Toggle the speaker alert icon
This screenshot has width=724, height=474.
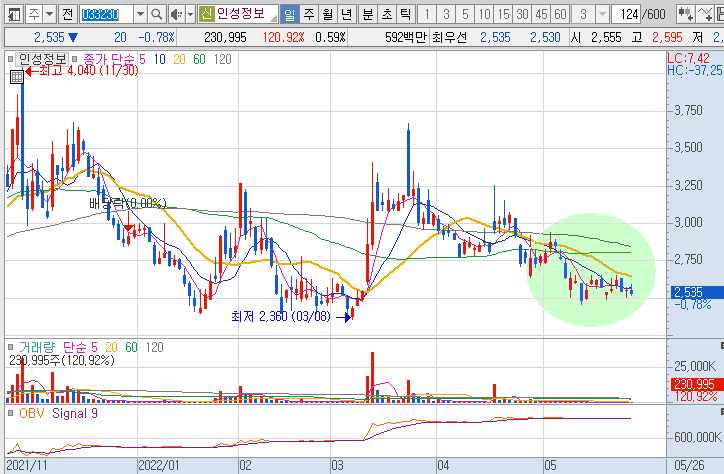point(176,14)
